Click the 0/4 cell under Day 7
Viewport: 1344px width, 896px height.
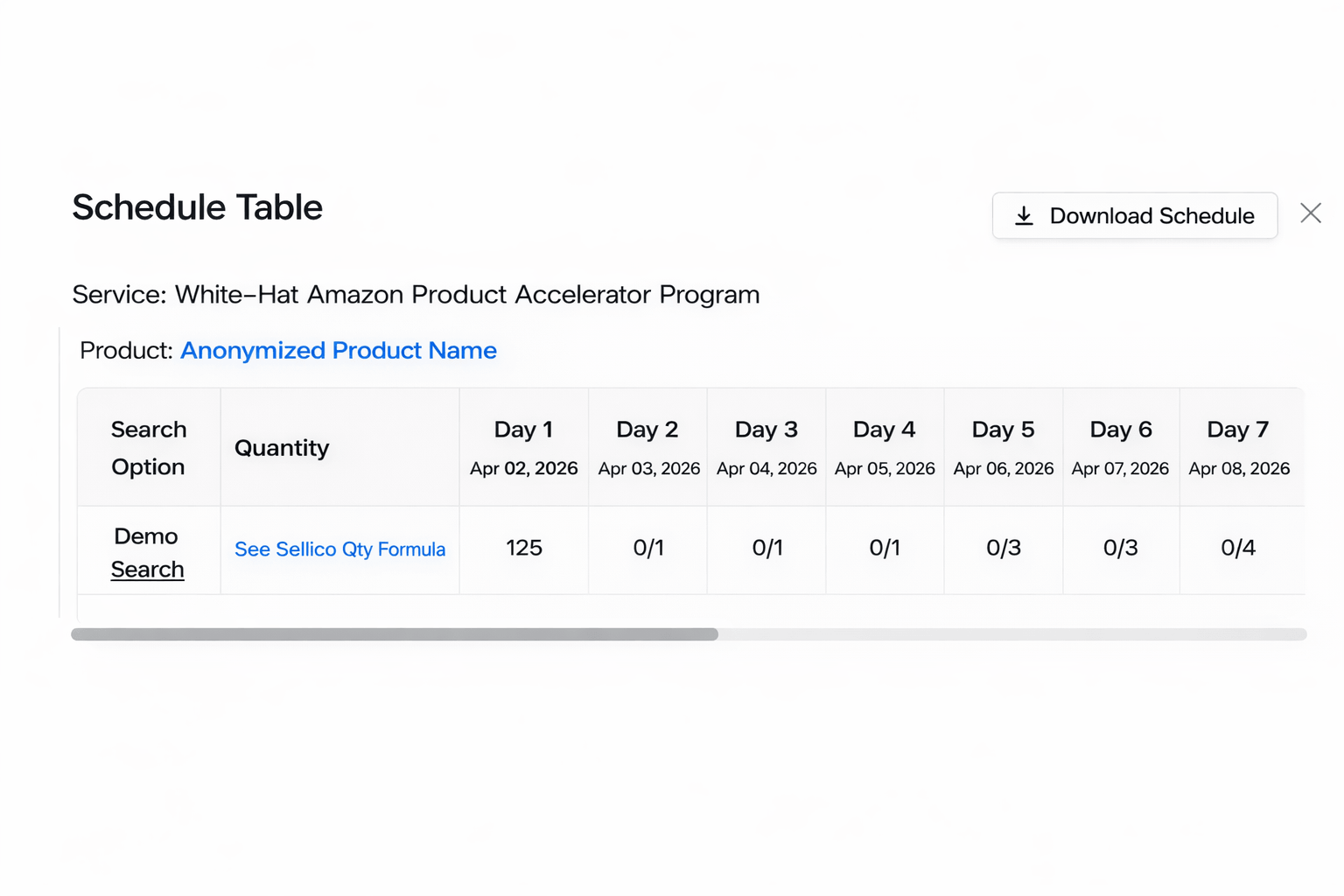(x=1238, y=549)
